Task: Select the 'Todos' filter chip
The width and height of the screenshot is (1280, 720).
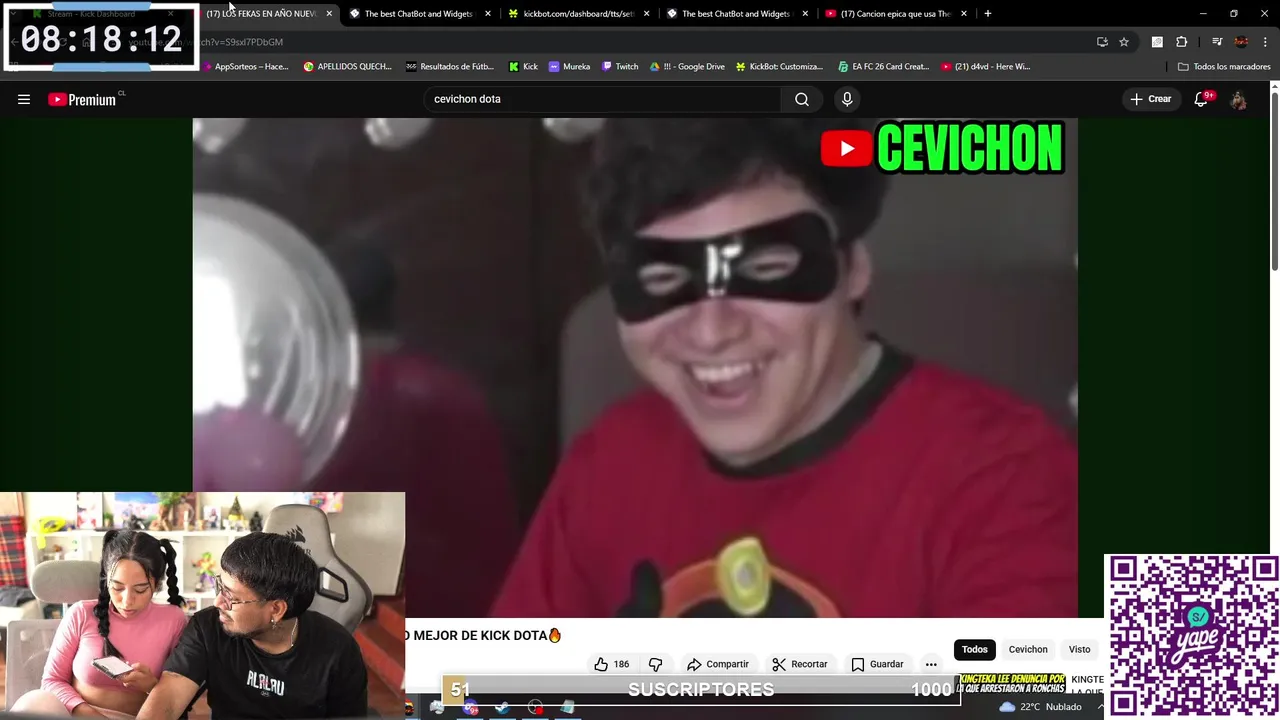Action: point(974,649)
